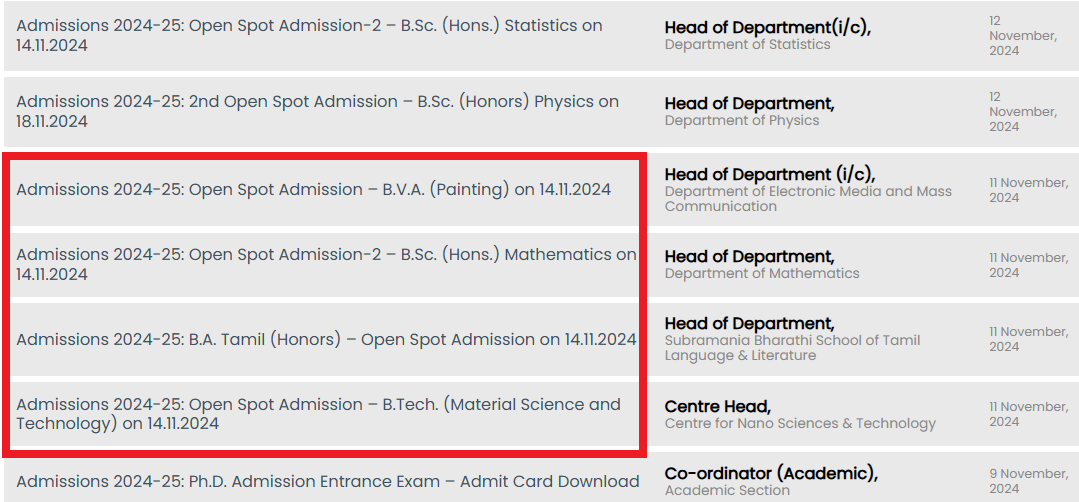Click the 11 November date in Painting row

pyautogui.click(x=1028, y=190)
